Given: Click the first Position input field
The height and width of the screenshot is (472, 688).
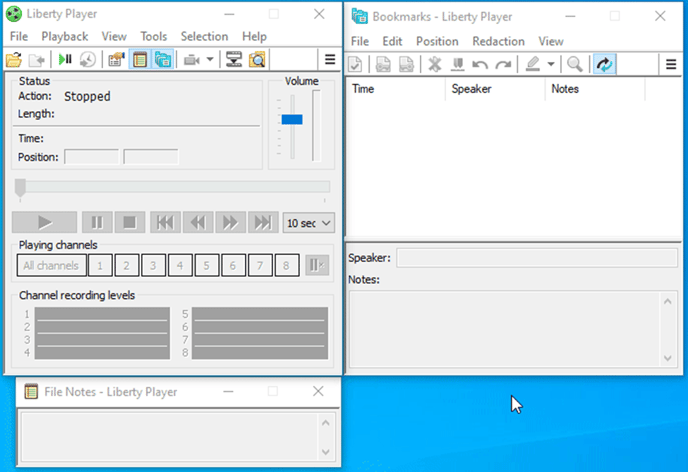Looking at the screenshot, I should point(92,157).
